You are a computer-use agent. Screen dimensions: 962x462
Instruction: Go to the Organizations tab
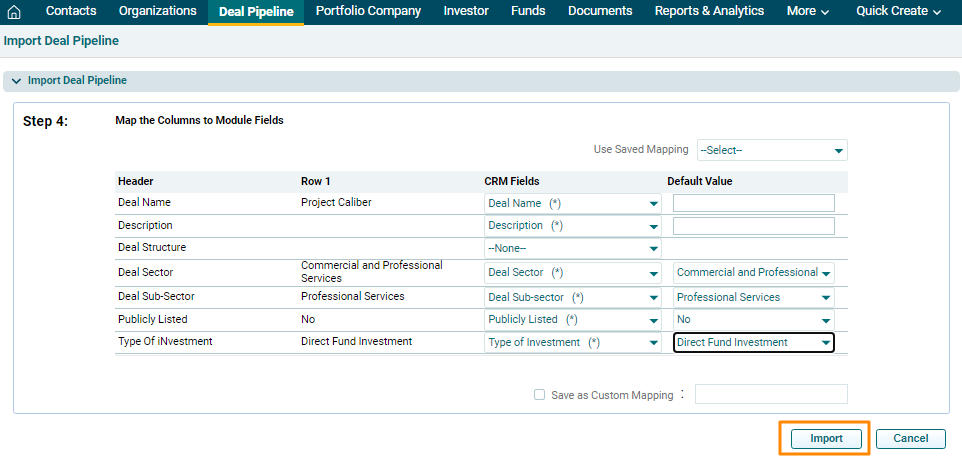157,11
